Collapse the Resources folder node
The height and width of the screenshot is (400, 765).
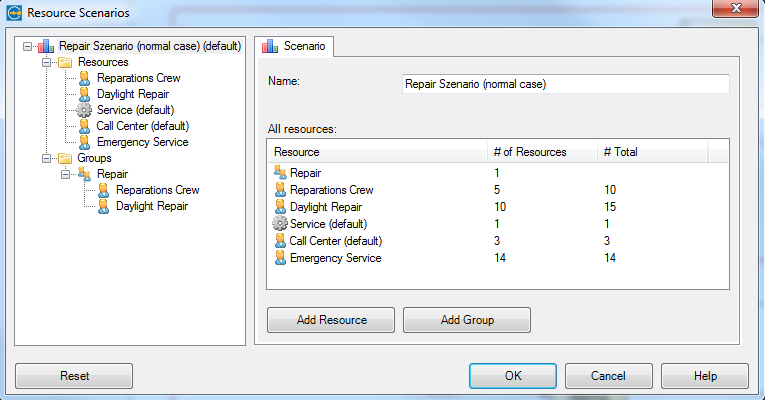[x=46, y=62]
